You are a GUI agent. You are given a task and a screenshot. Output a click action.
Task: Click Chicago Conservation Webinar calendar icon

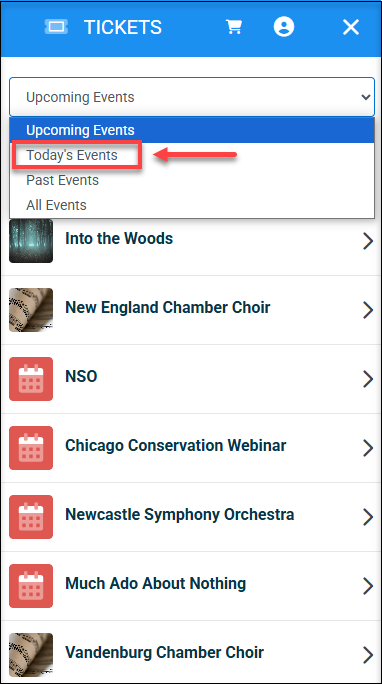click(x=31, y=448)
